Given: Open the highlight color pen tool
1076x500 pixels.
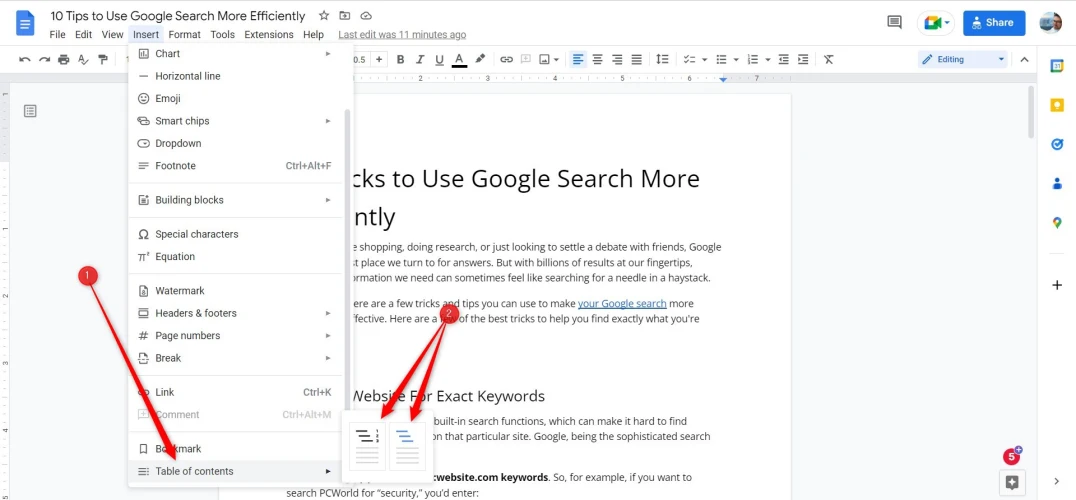Looking at the screenshot, I should (x=480, y=59).
